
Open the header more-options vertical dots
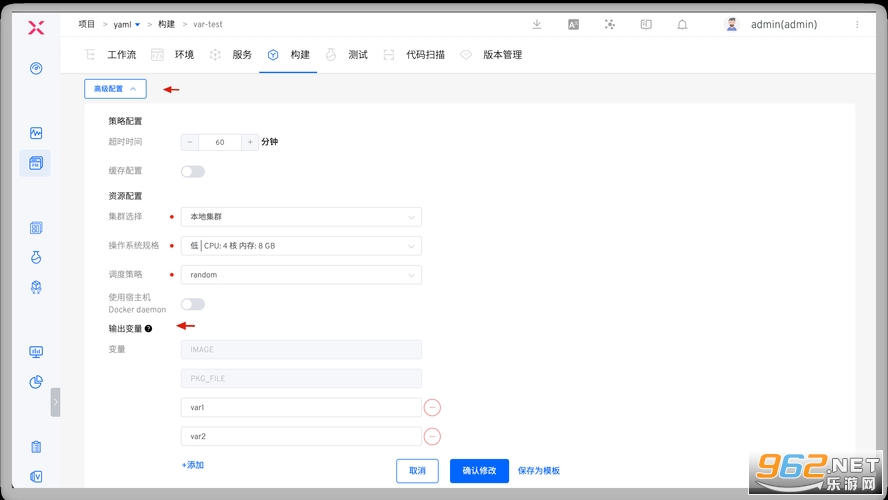click(857, 24)
